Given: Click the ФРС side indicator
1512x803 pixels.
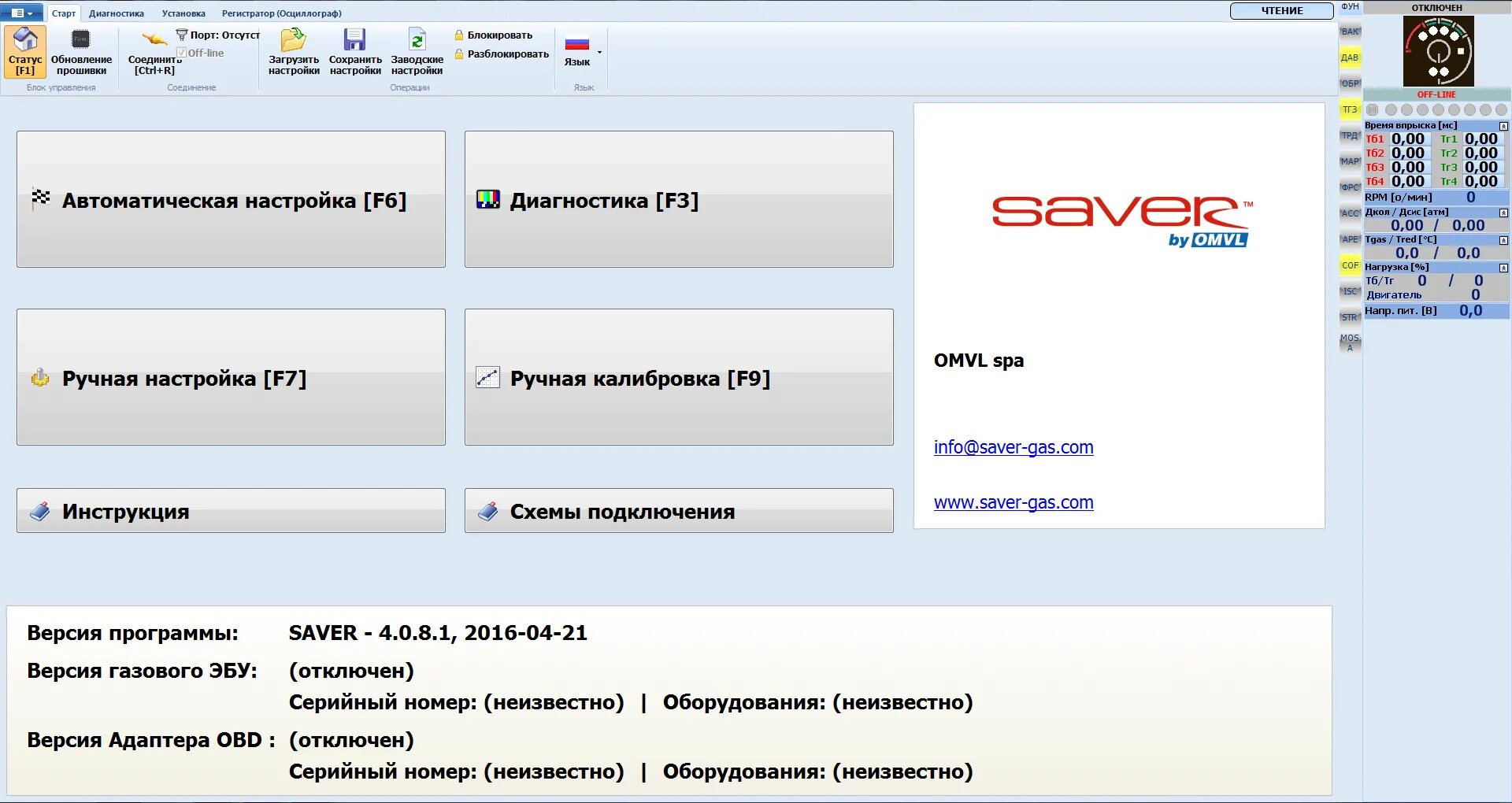Looking at the screenshot, I should coord(1350,187).
